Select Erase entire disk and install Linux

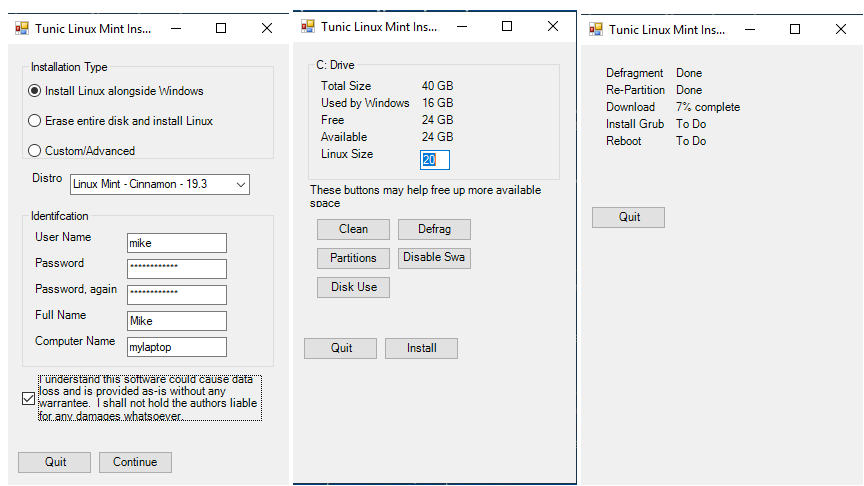[x=35, y=121]
